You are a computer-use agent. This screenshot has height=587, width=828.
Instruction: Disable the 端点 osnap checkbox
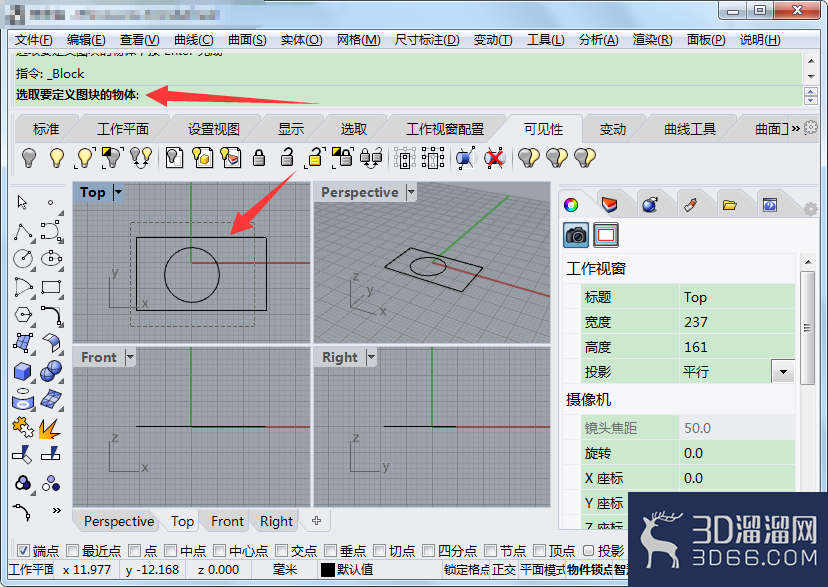point(23,551)
